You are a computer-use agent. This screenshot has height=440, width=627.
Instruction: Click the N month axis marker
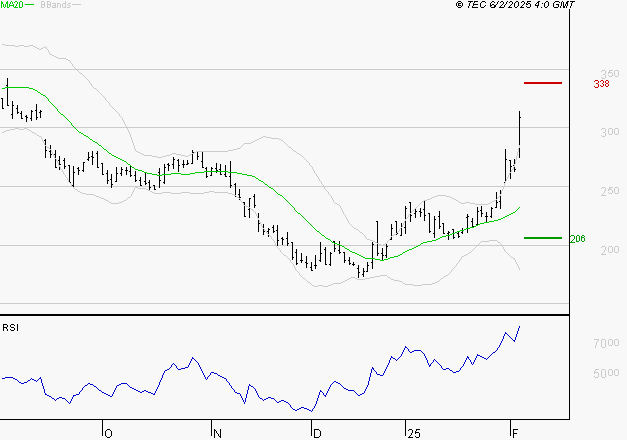[217, 434]
